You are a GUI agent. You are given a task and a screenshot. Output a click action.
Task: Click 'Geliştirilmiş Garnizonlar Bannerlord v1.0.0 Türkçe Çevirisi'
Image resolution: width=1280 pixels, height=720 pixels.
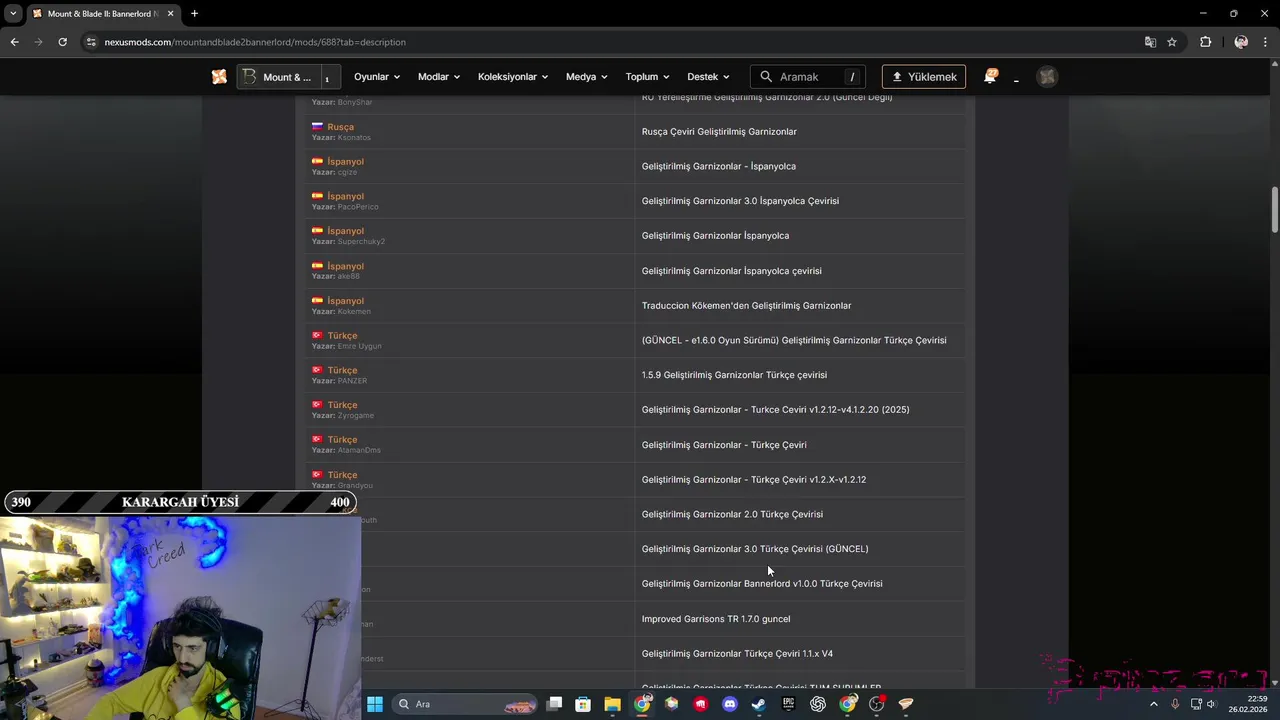[x=762, y=584]
